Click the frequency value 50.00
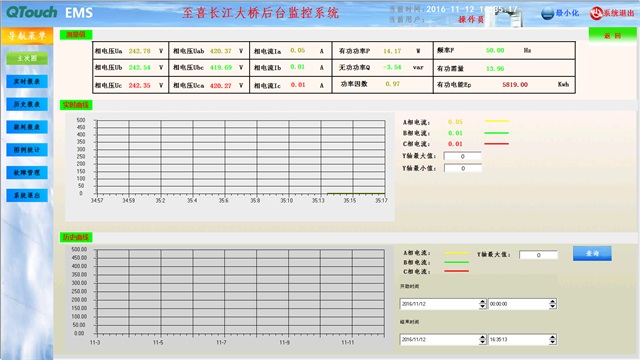 point(495,50)
